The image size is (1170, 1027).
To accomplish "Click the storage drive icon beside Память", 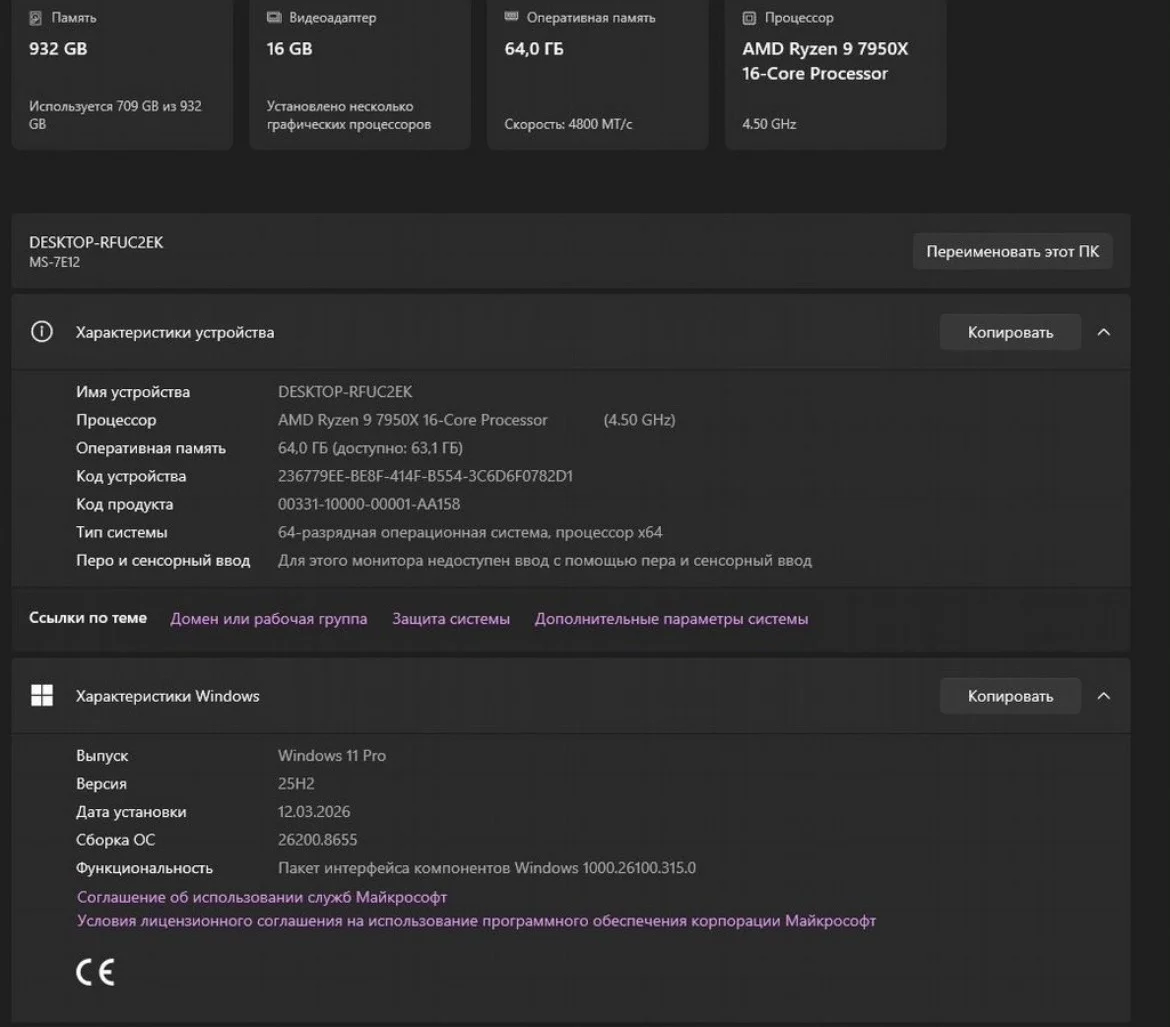I will [36, 18].
